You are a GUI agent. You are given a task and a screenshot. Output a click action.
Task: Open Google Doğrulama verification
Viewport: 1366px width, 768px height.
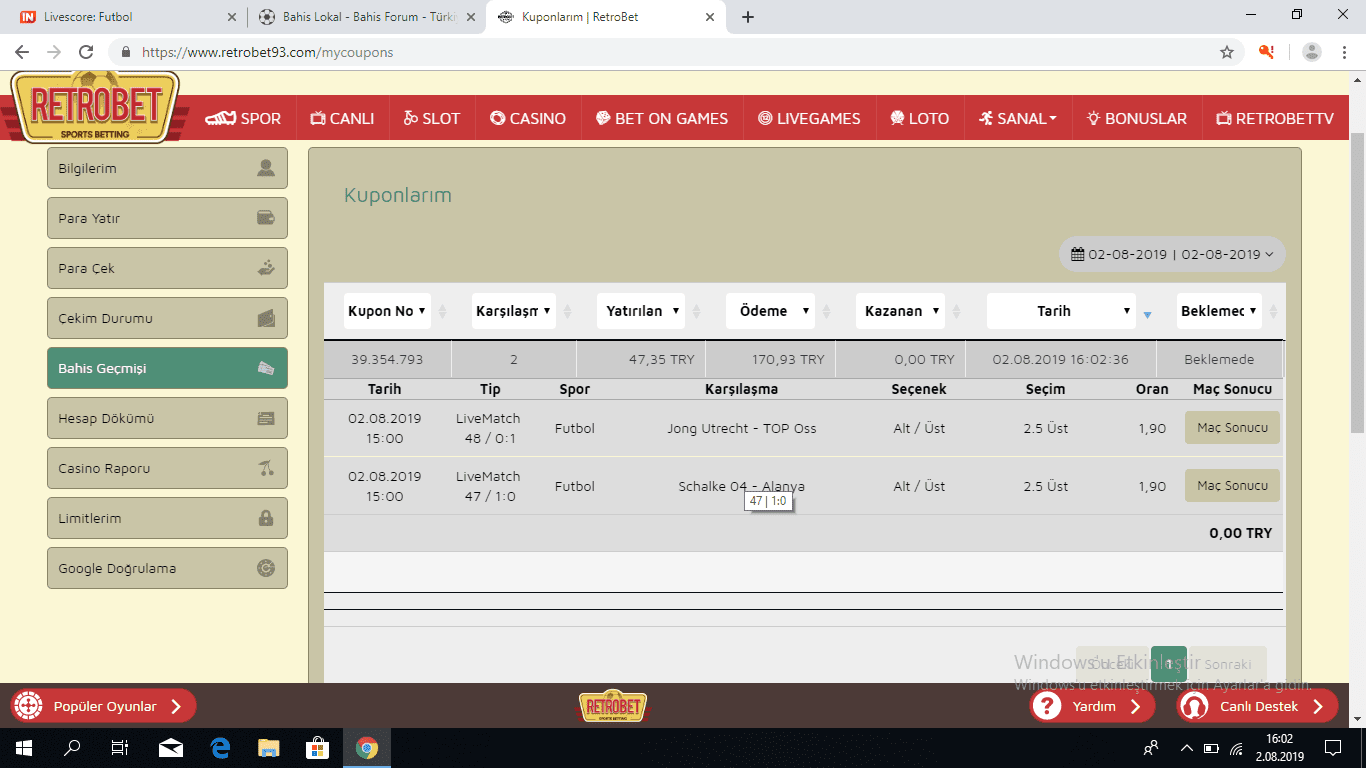(167, 568)
